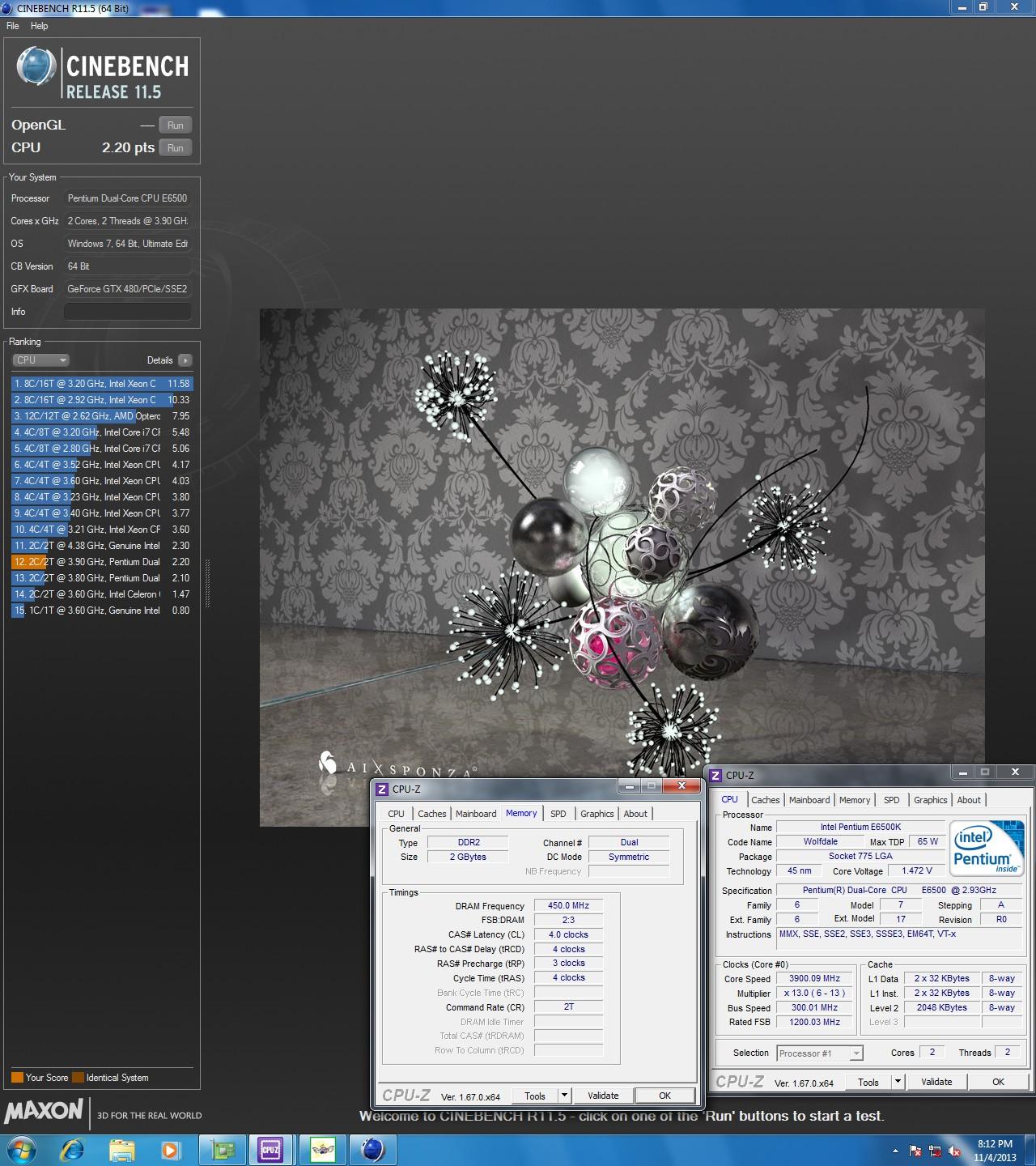Open the Tools dropdown arrow in processor CPU-Z window
This screenshot has height=1166, width=1036.
(898, 1082)
